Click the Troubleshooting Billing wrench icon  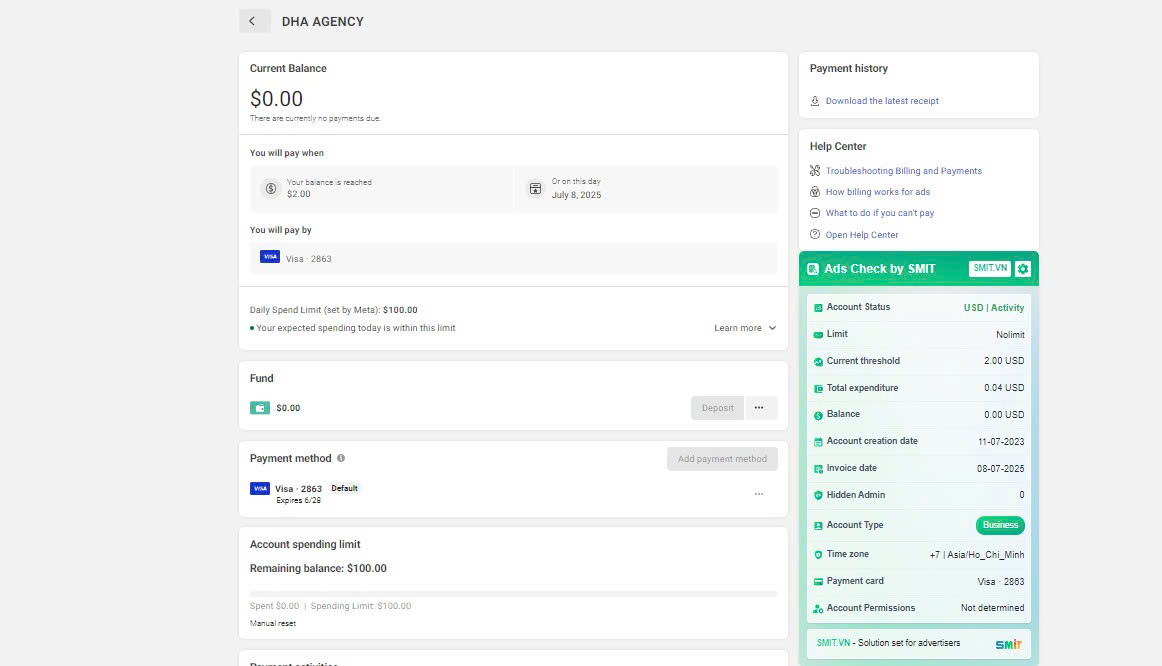pyautogui.click(x=814, y=171)
